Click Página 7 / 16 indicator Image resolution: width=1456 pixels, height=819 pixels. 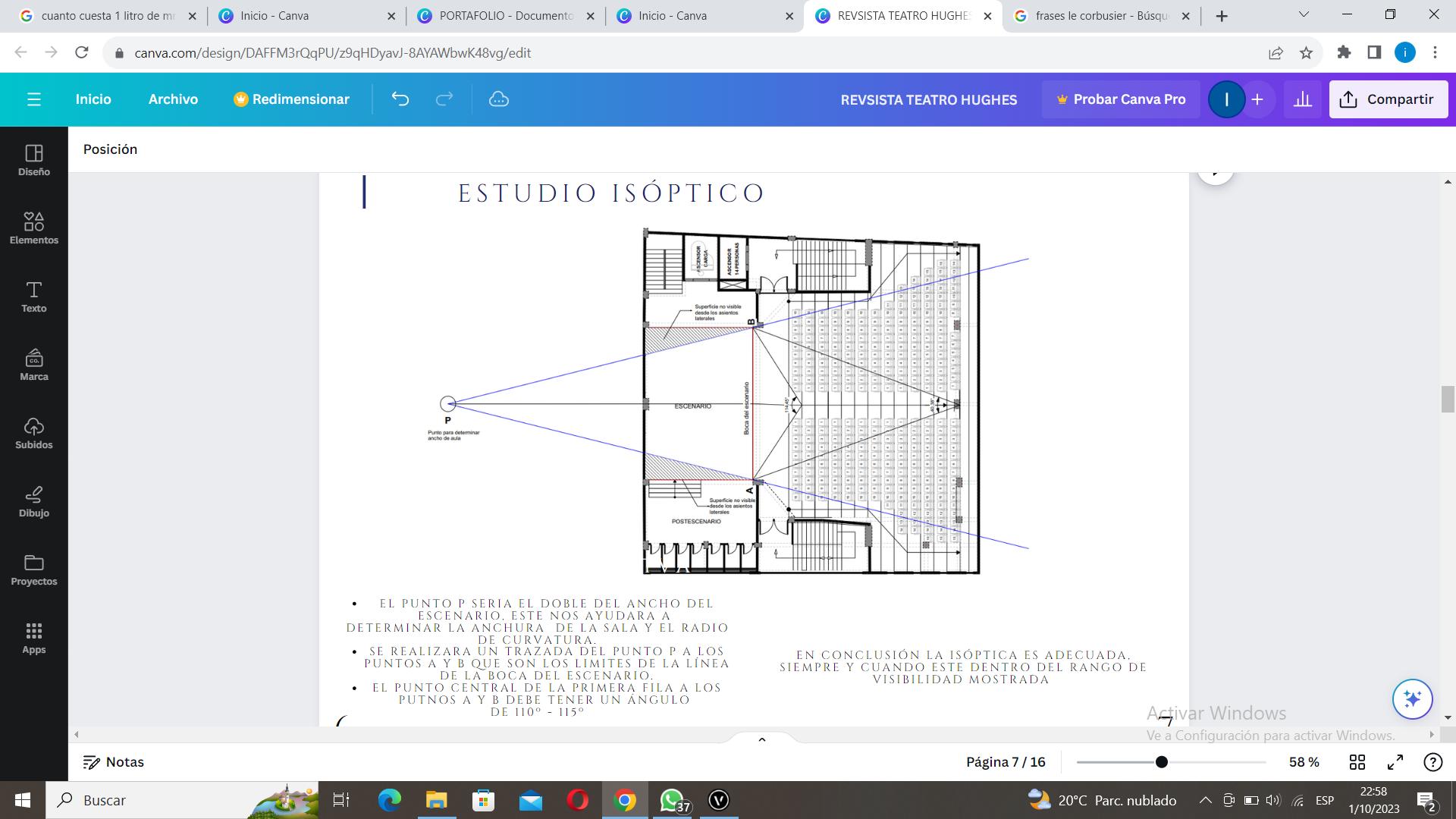(1006, 762)
